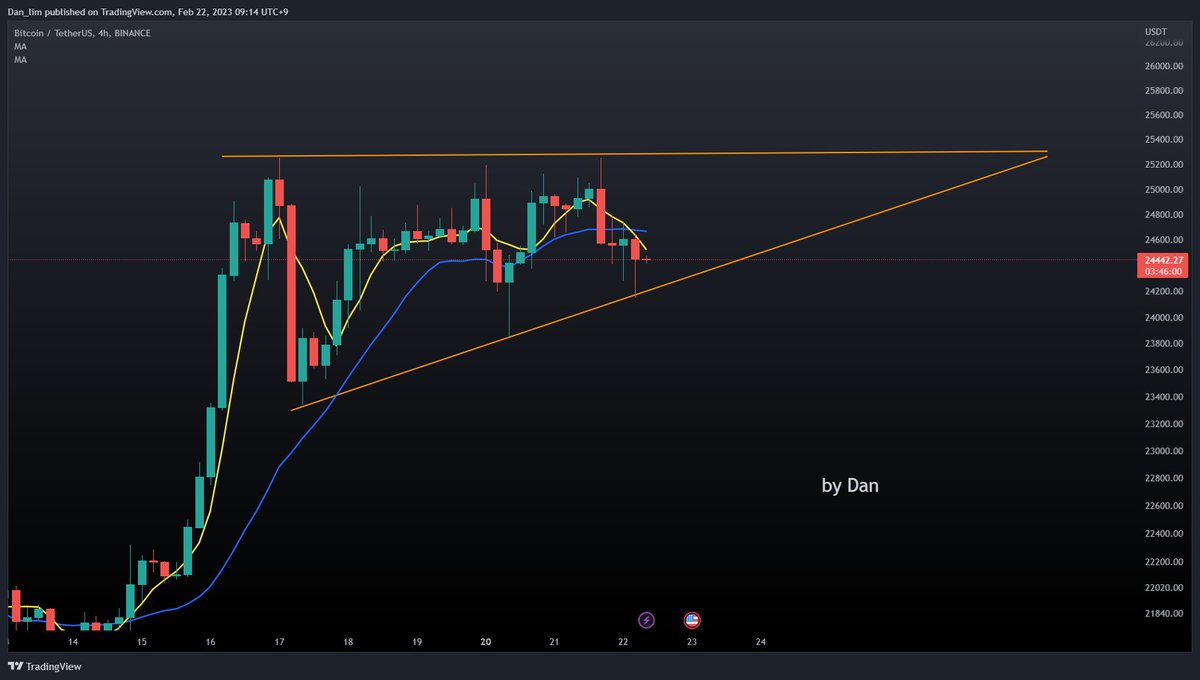
Task: Click the 25200.00 price axis label
Action: click(x=1163, y=164)
